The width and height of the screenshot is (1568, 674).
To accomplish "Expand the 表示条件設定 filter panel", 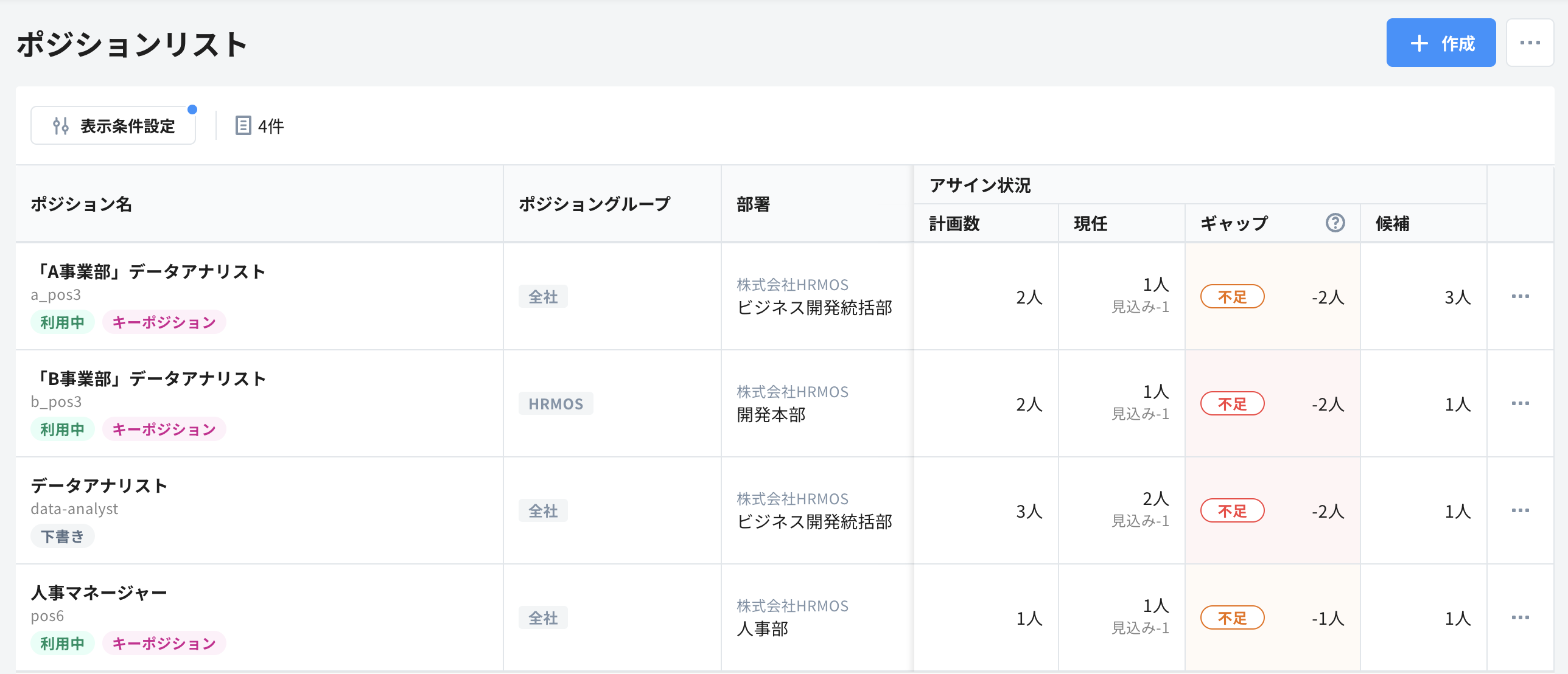I will point(113,125).
